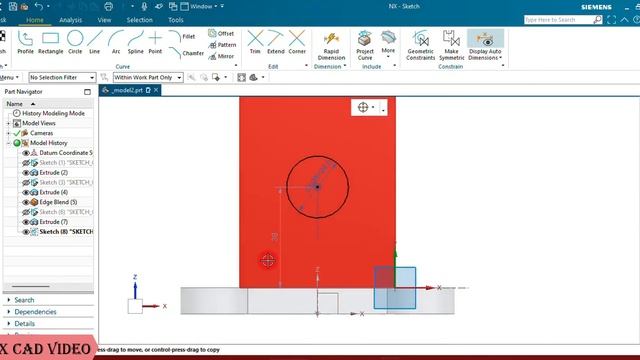Click the Project Curve tool
Viewport: 640px width, 360px height.
coord(365,45)
